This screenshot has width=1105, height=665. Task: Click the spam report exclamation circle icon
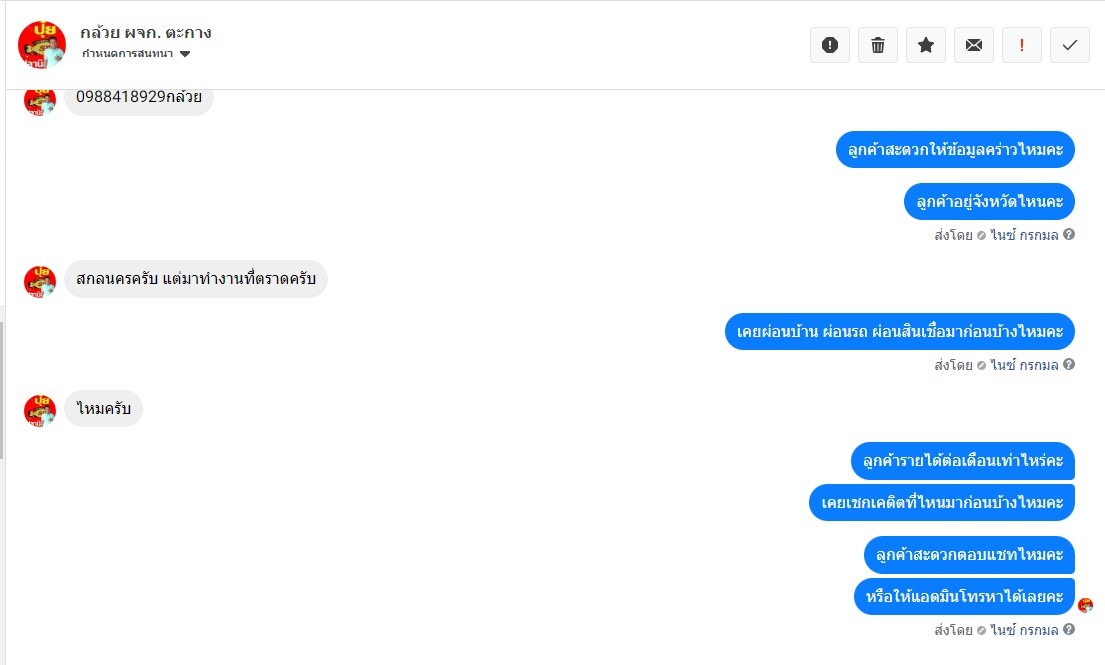[830, 45]
